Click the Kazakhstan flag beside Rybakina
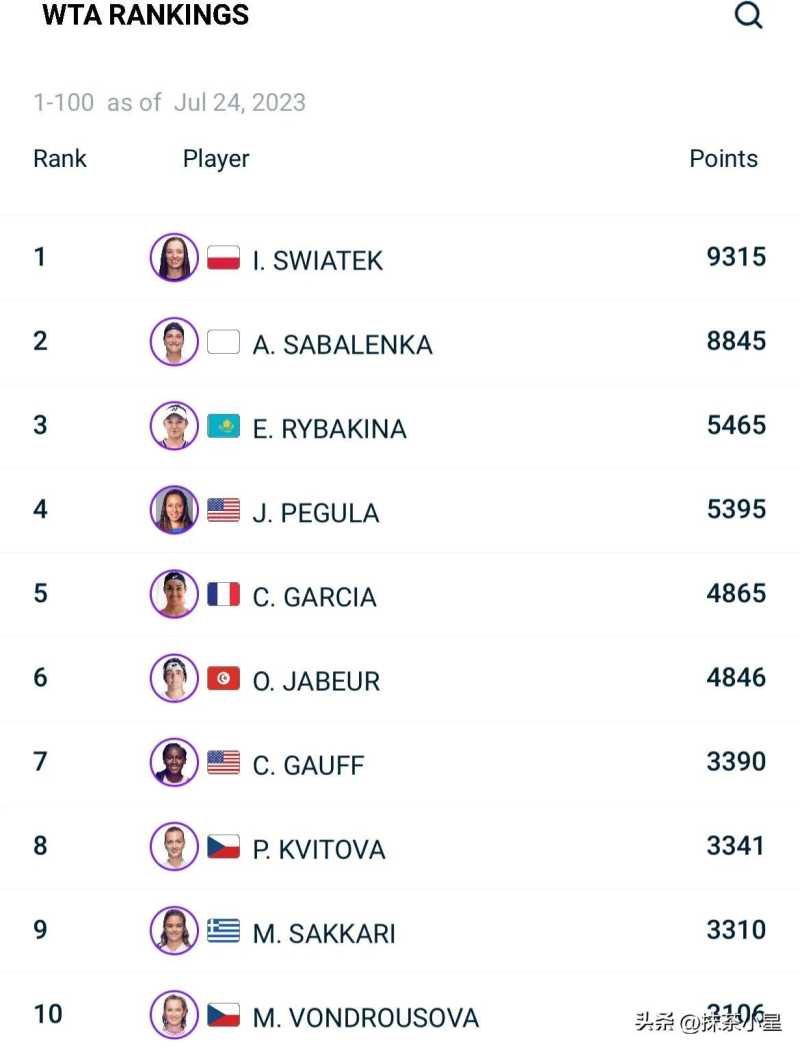The height and width of the screenshot is (1050, 800). pyautogui.click(x=223, y=427)
